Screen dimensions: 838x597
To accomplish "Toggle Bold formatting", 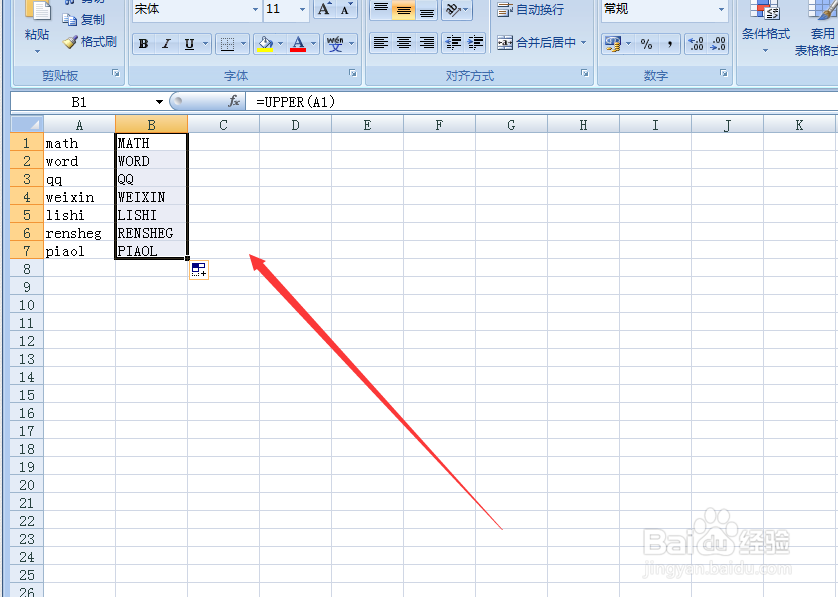I will click(143, 44).
